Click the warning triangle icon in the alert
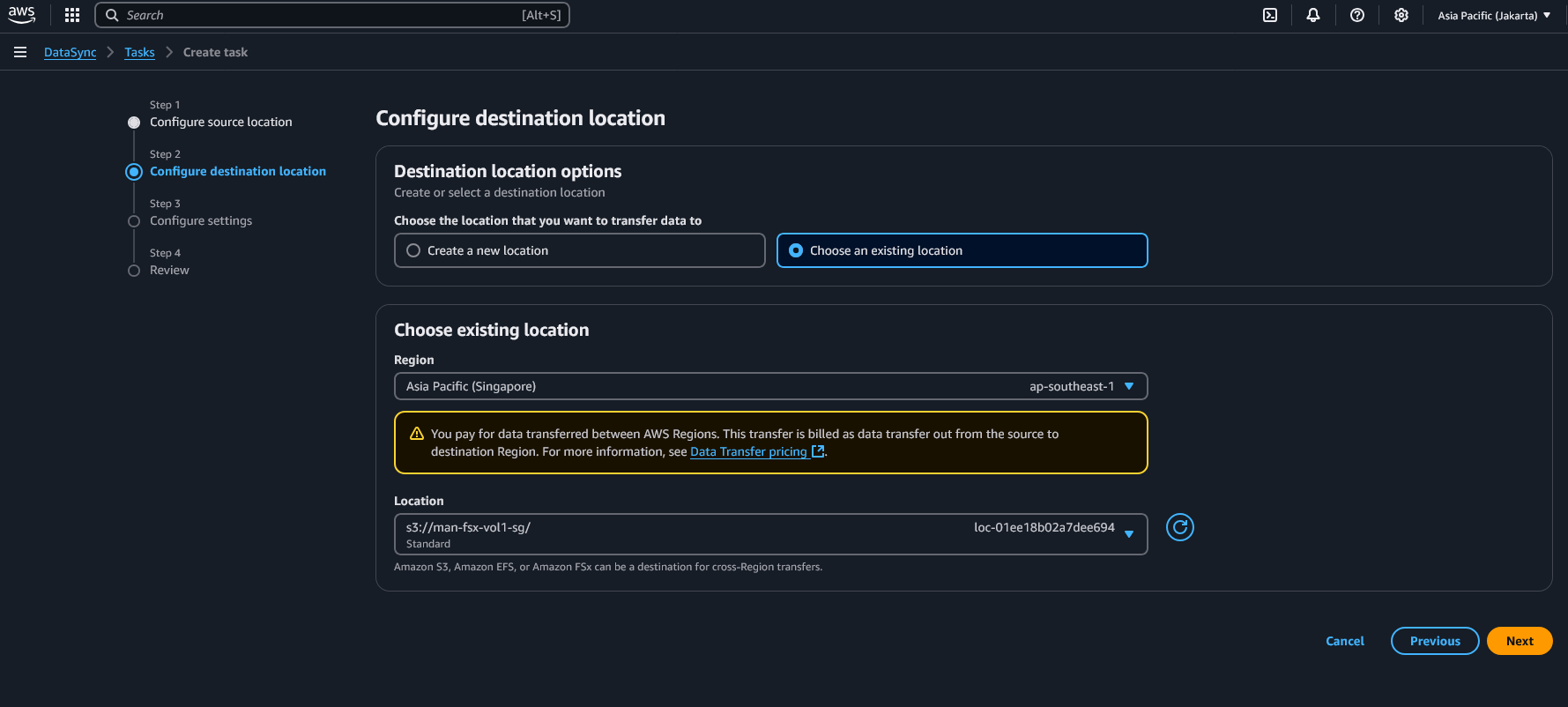 click(417, 434)
